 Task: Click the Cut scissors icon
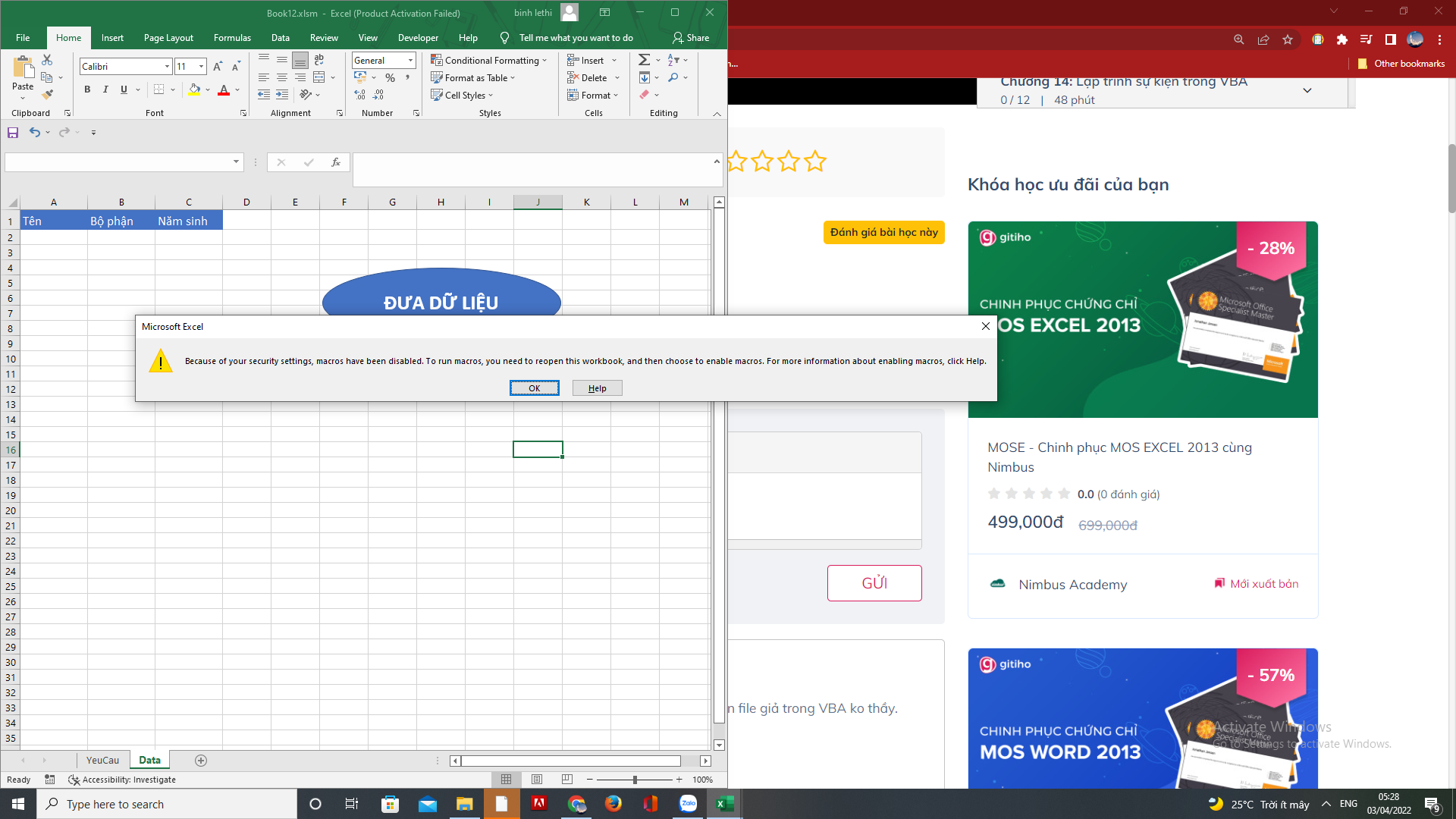click(47, 60)
